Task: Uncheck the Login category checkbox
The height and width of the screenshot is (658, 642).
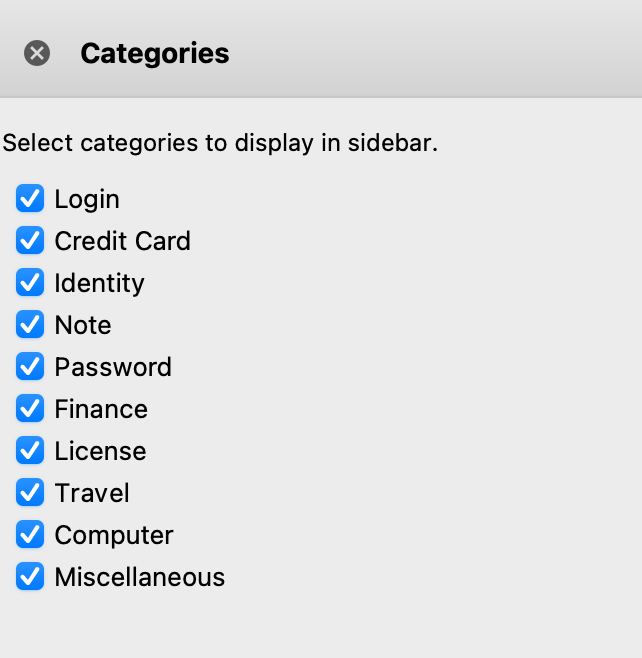Action: point(30,198)
